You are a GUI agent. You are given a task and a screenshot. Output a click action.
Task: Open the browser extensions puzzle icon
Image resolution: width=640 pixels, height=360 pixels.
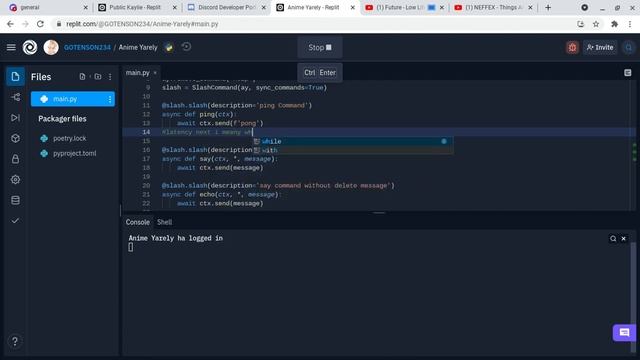pyautogui.click(x=614, y=24)
